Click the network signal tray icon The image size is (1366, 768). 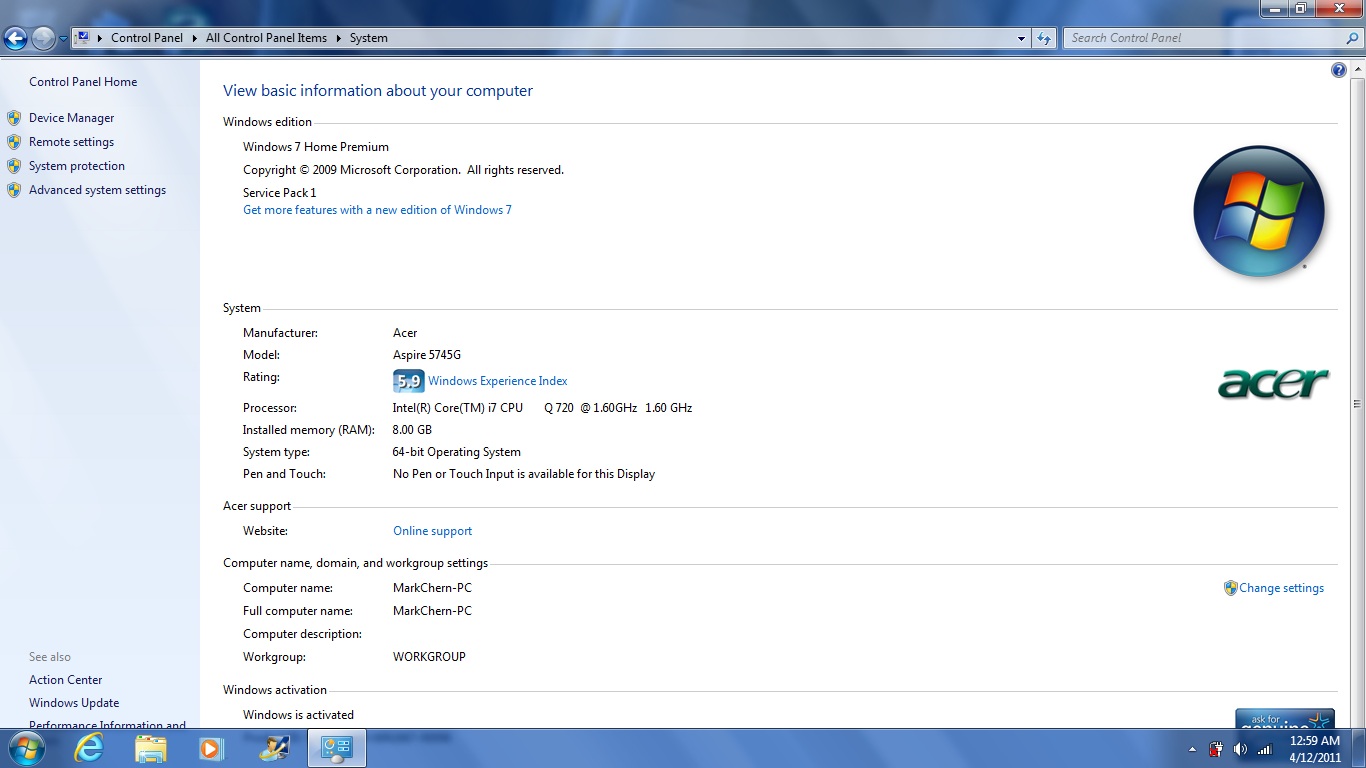point(1264,749)
